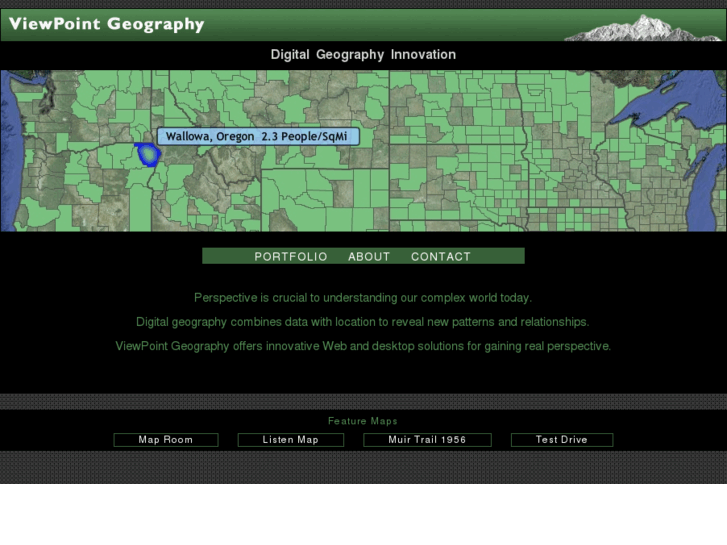Click Lake Superior on the map
The image size is (727, 545).
672,100
